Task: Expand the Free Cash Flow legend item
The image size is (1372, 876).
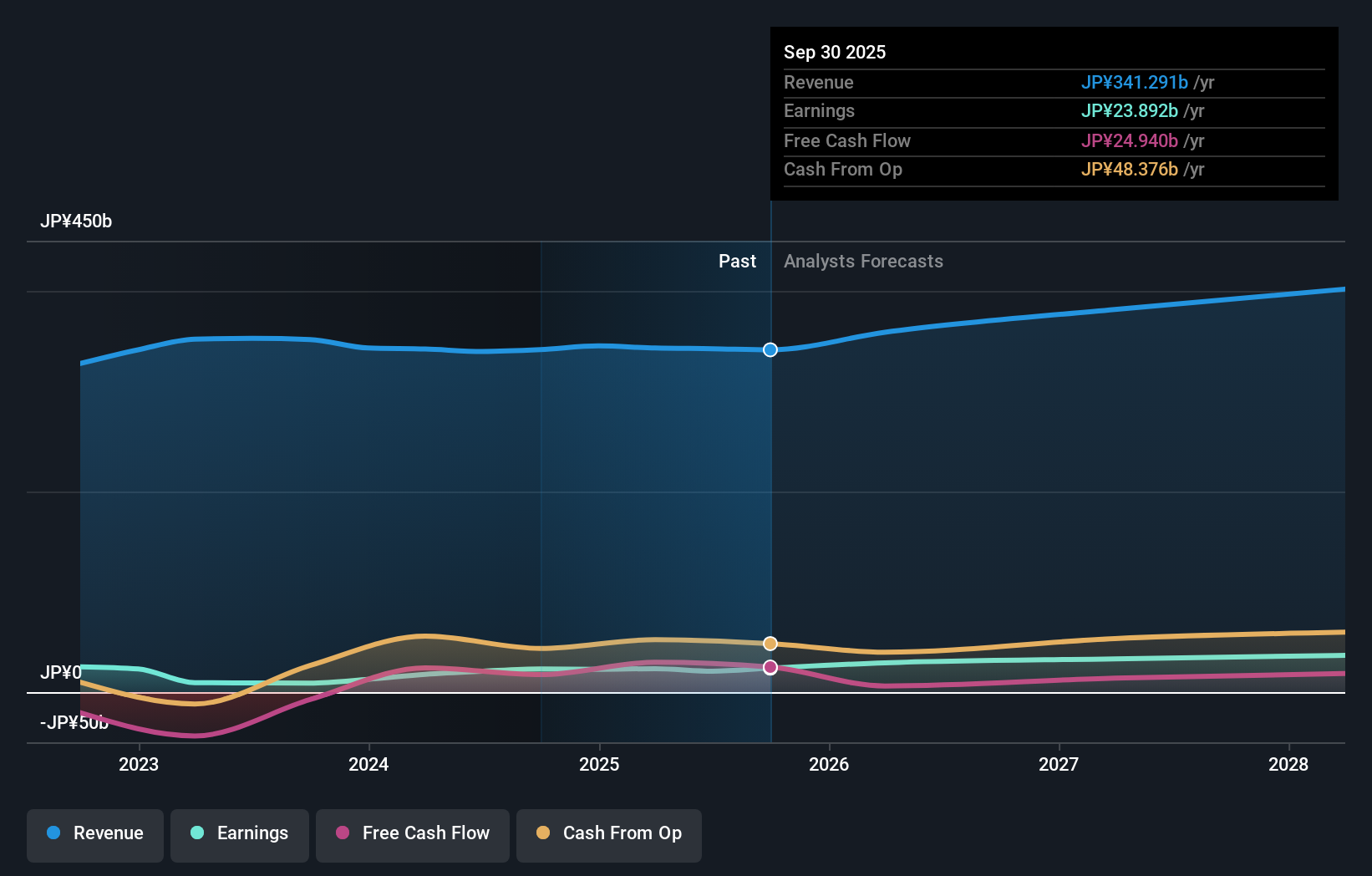Action: point(412,833)
